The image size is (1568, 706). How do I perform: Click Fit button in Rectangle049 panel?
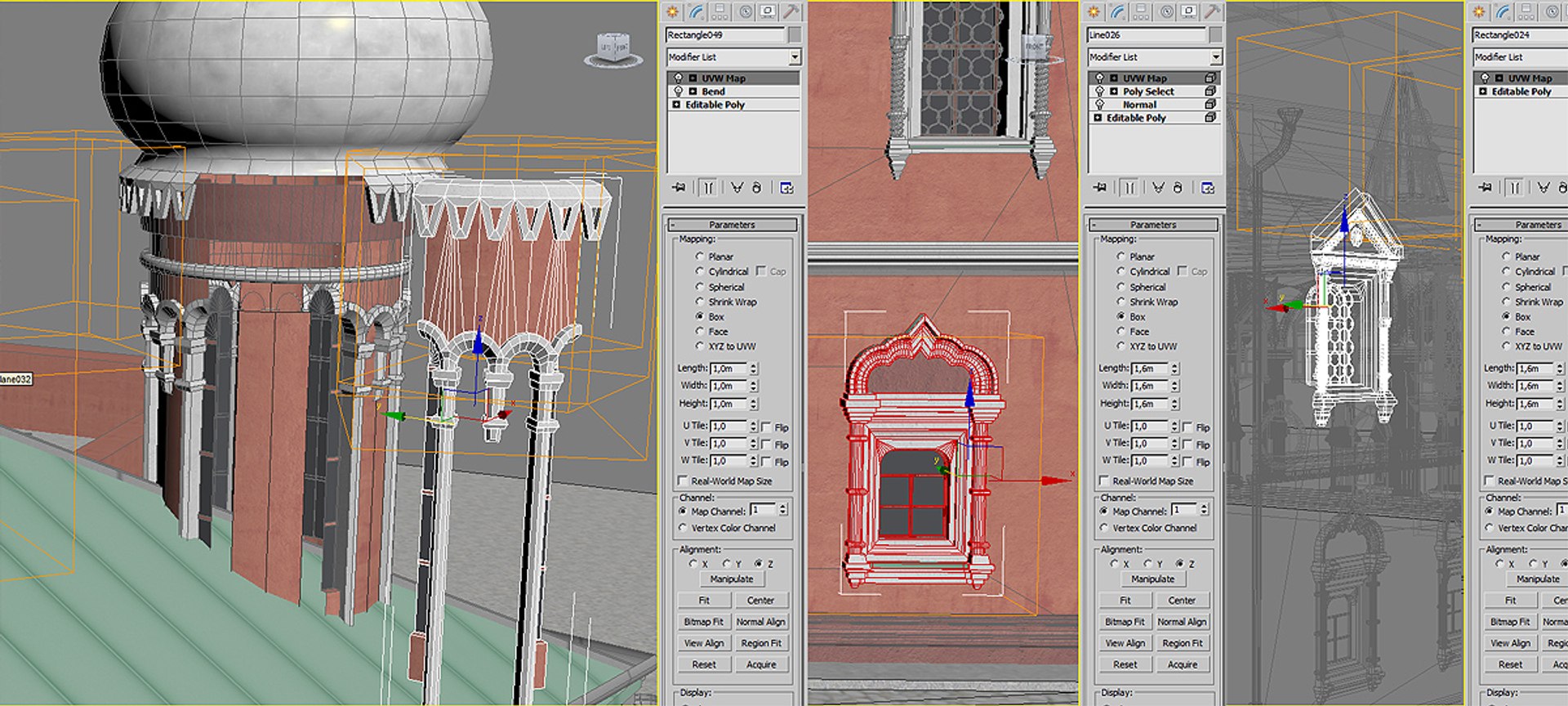click(704, 600)
